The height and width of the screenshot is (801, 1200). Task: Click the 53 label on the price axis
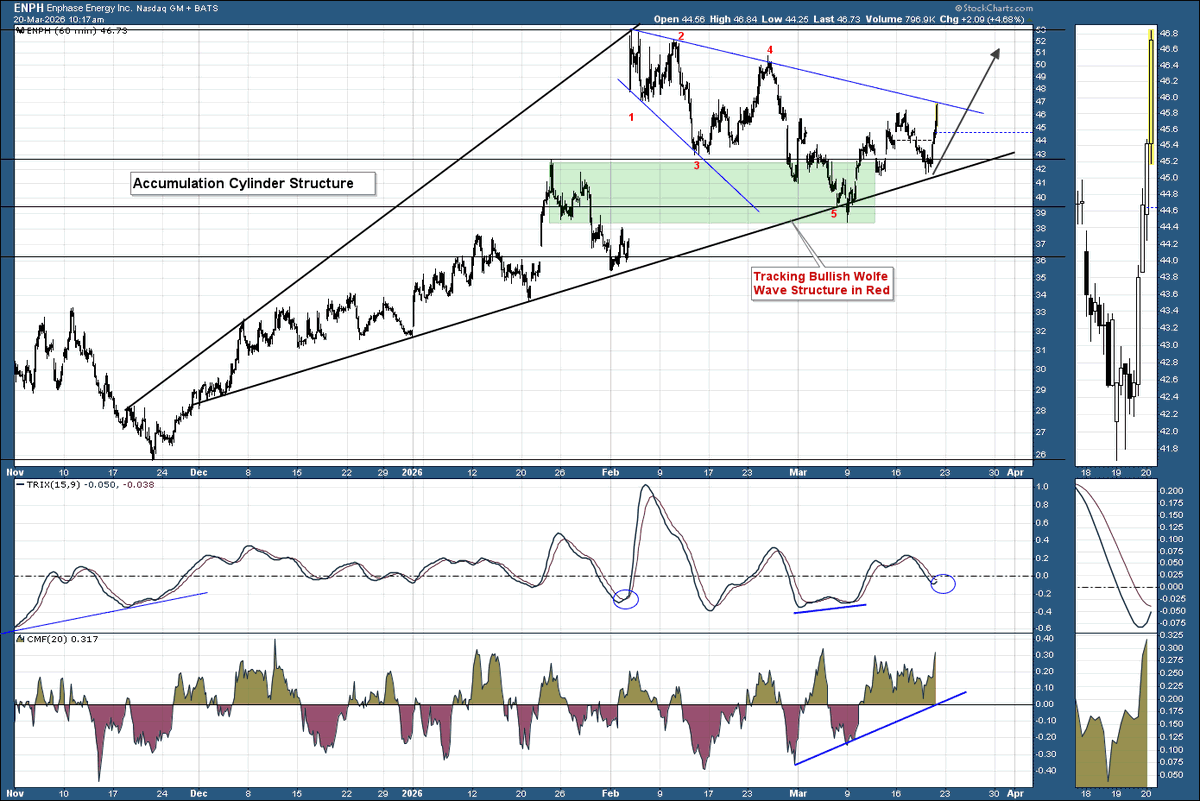tap(1040, 30)
